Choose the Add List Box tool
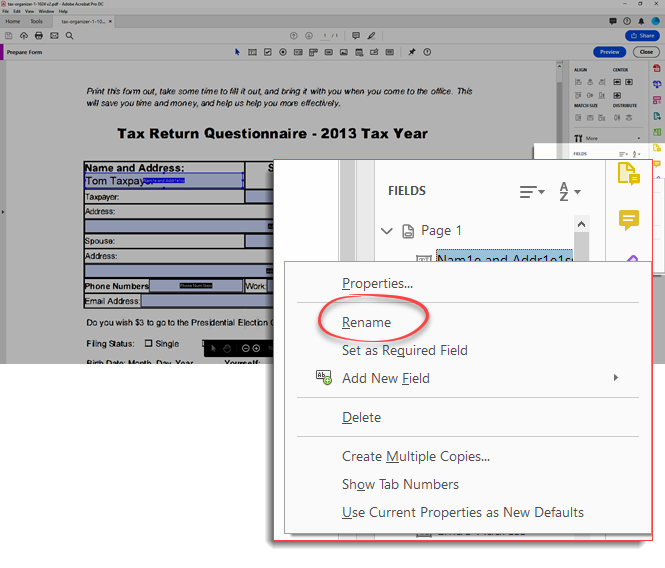The width and height of the screenshot is (665, 568). [x=298, y=52]
